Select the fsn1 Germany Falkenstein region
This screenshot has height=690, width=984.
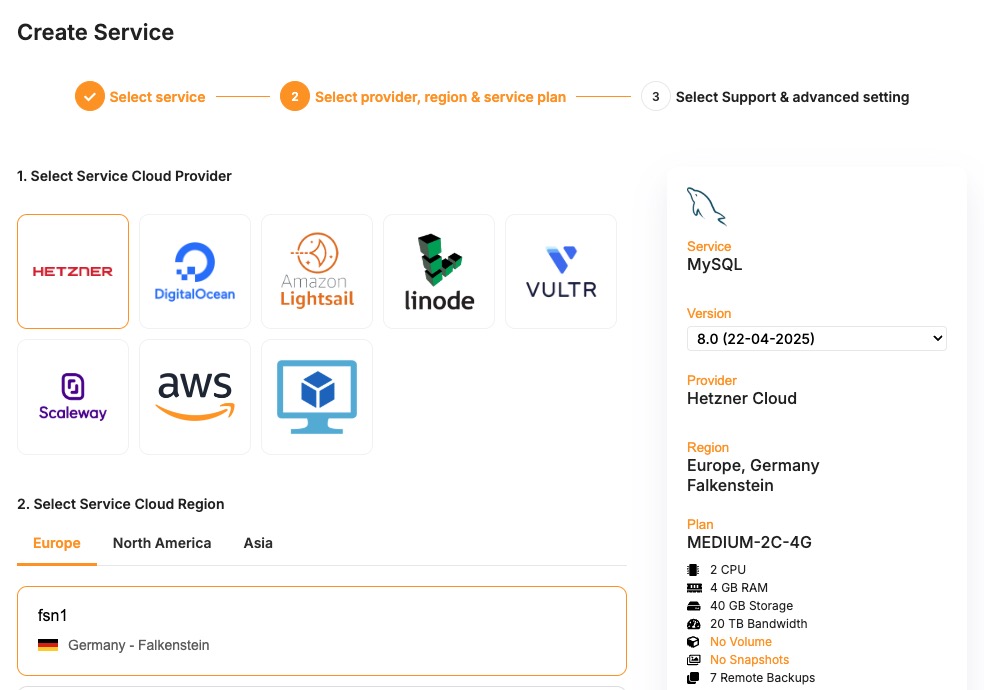click(322, 630)
